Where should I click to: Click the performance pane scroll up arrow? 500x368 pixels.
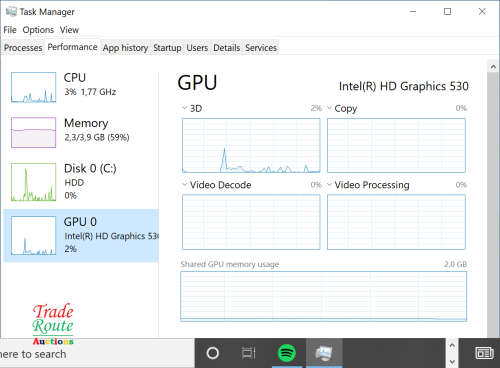click(x=493, y=66)
